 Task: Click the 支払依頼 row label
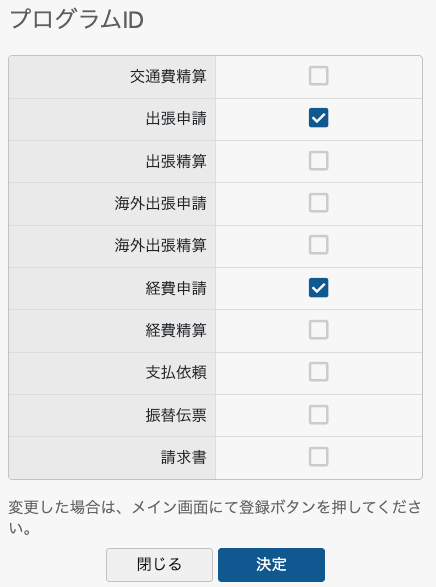pyautogui.click(x=176, y=372)
